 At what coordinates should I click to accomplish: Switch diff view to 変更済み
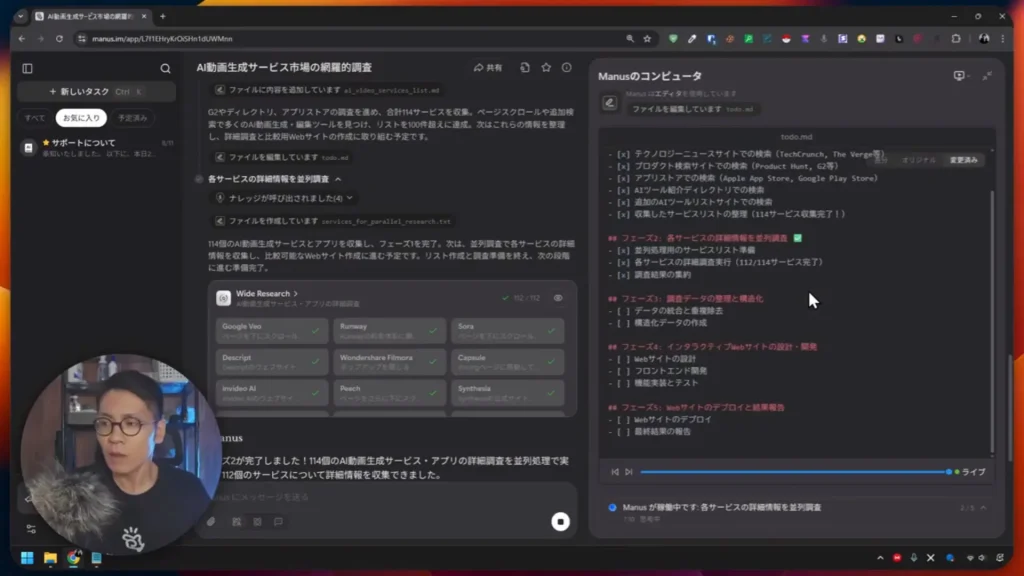(x=963, y=160)
